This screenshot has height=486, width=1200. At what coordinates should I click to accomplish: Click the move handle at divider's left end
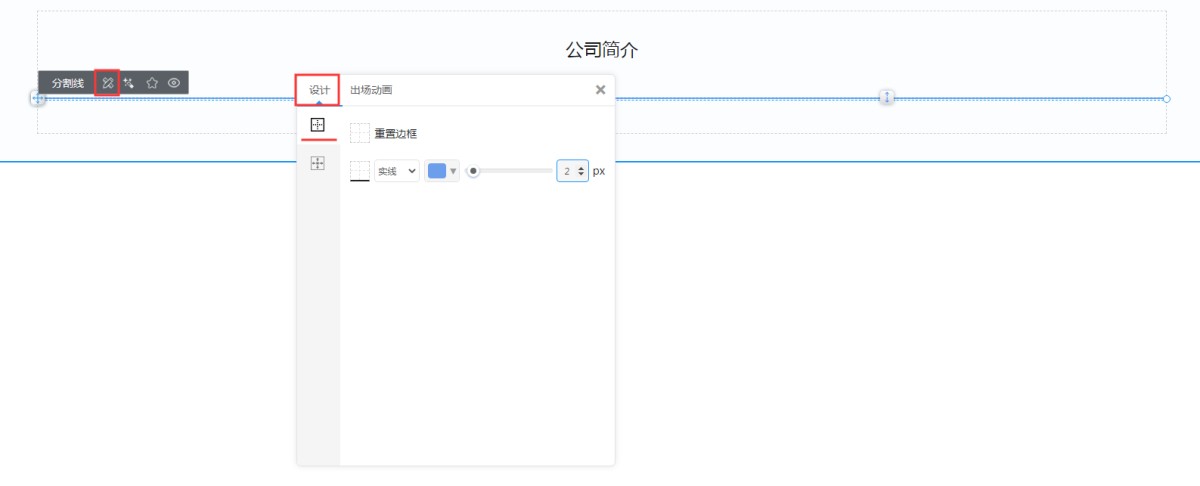click(x=38, y=98)
